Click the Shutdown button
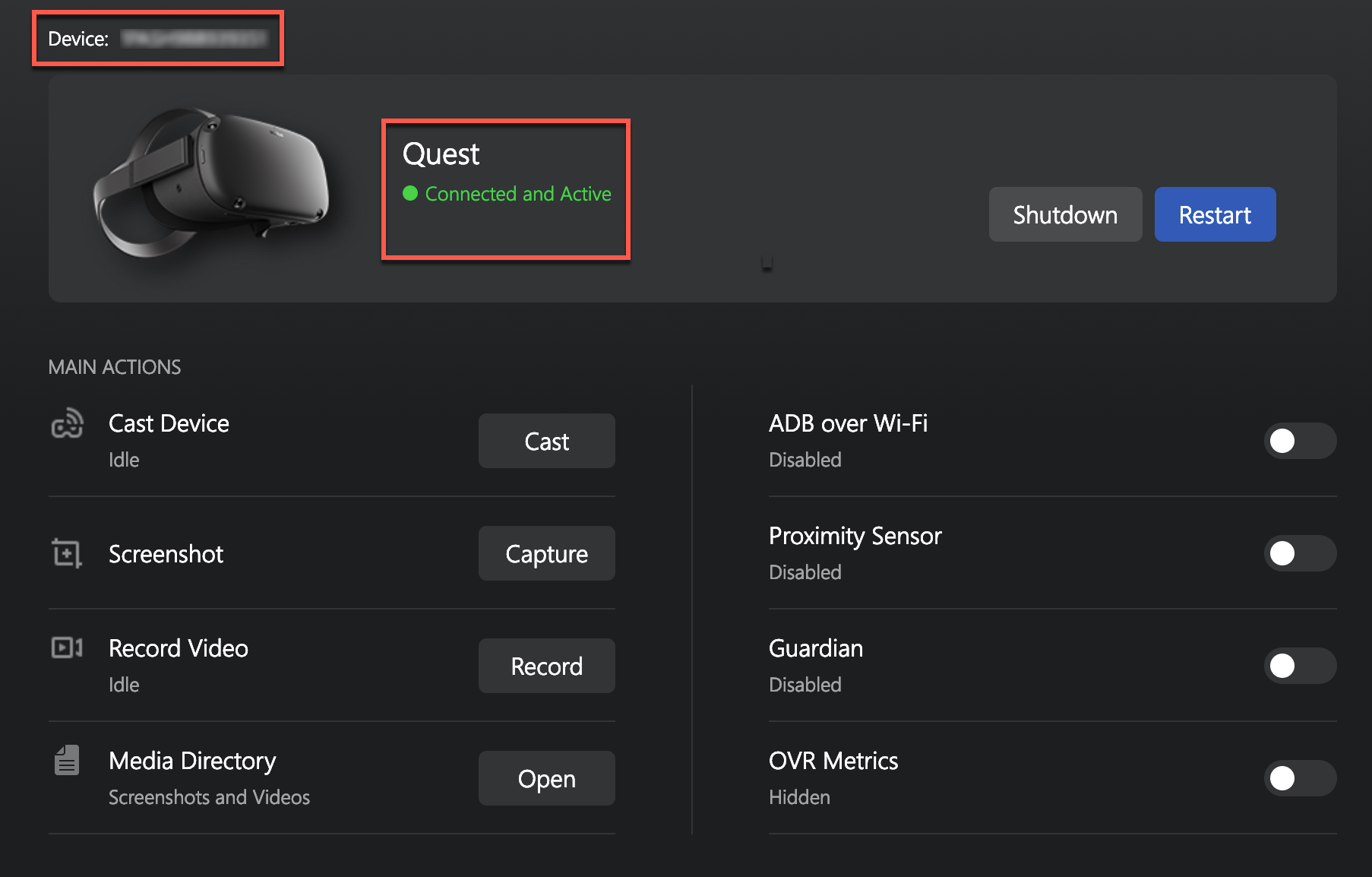This screenshot has height=877, width=1372. (1064, 214)
